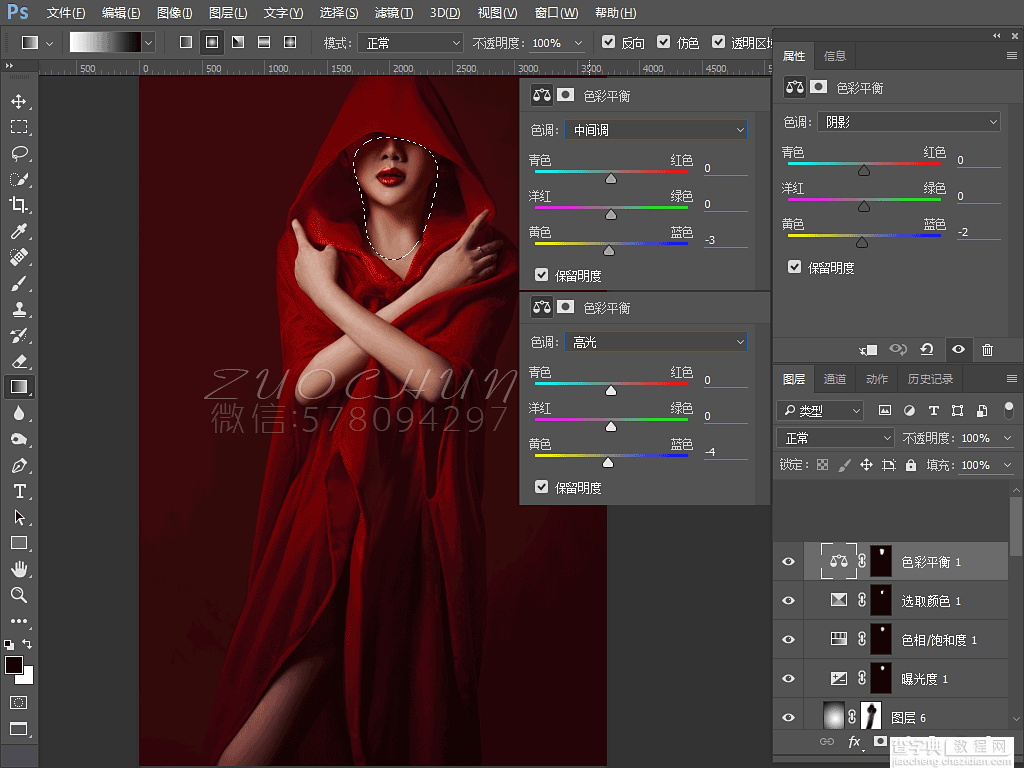Reset adjustment to defaults in Properties panel
The width and height of the screenshot is (1024, 768).
(x=927, y=349)
